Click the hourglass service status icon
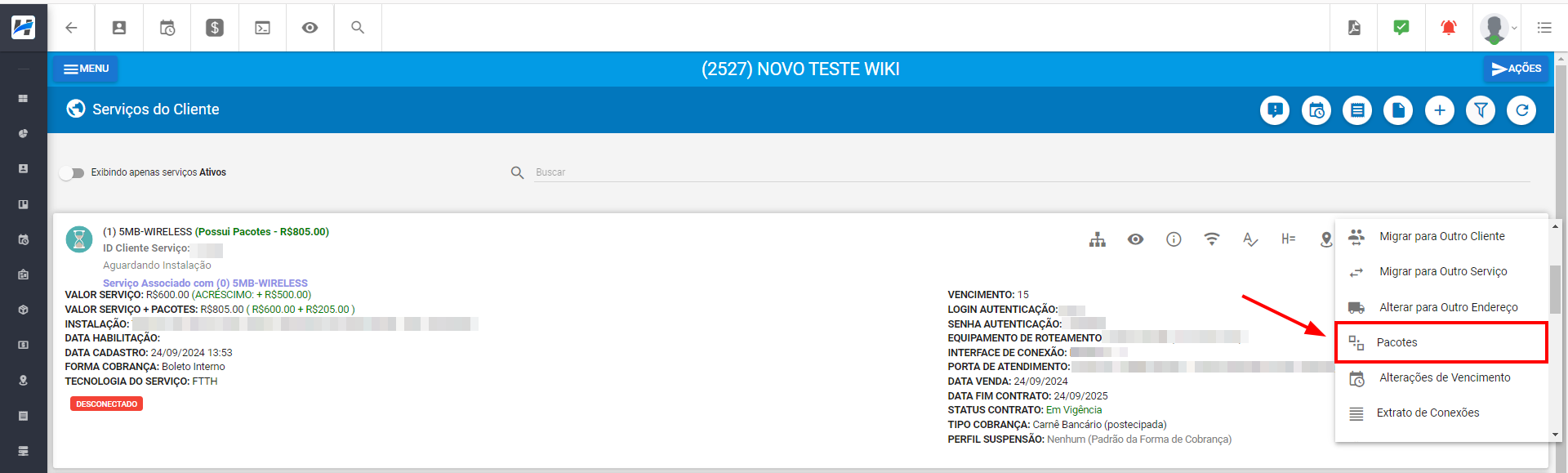Screen dimensions: 1568x473 (x=79, y=239)
